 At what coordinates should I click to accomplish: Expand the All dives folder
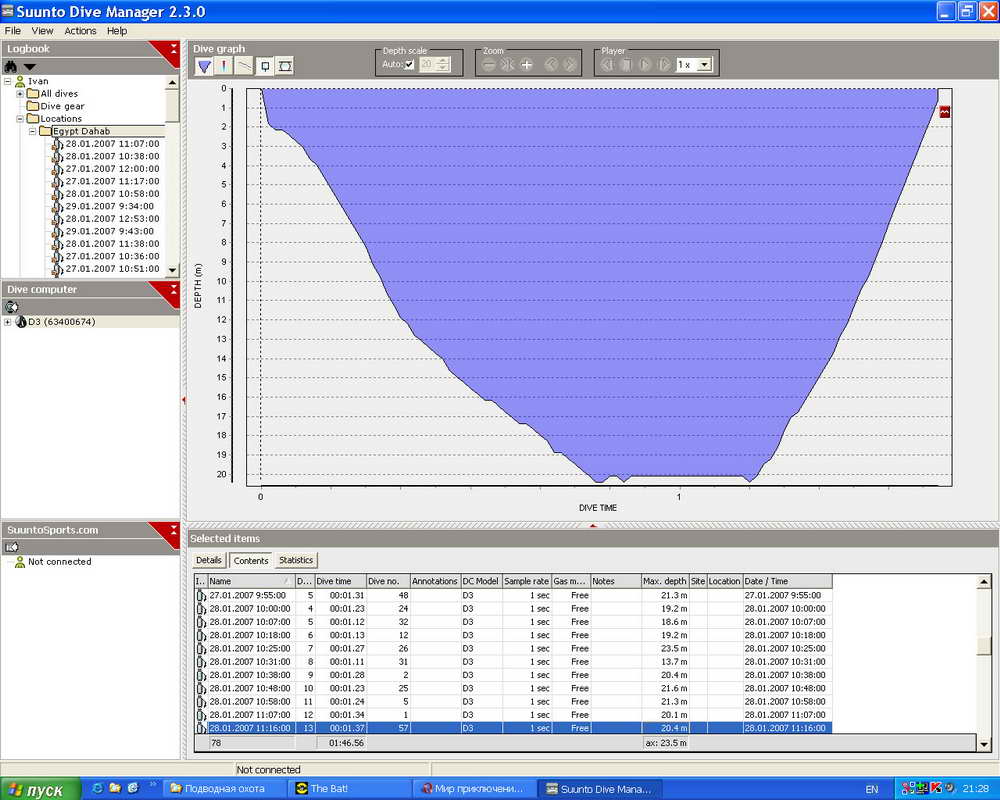[x=20, y=94]
